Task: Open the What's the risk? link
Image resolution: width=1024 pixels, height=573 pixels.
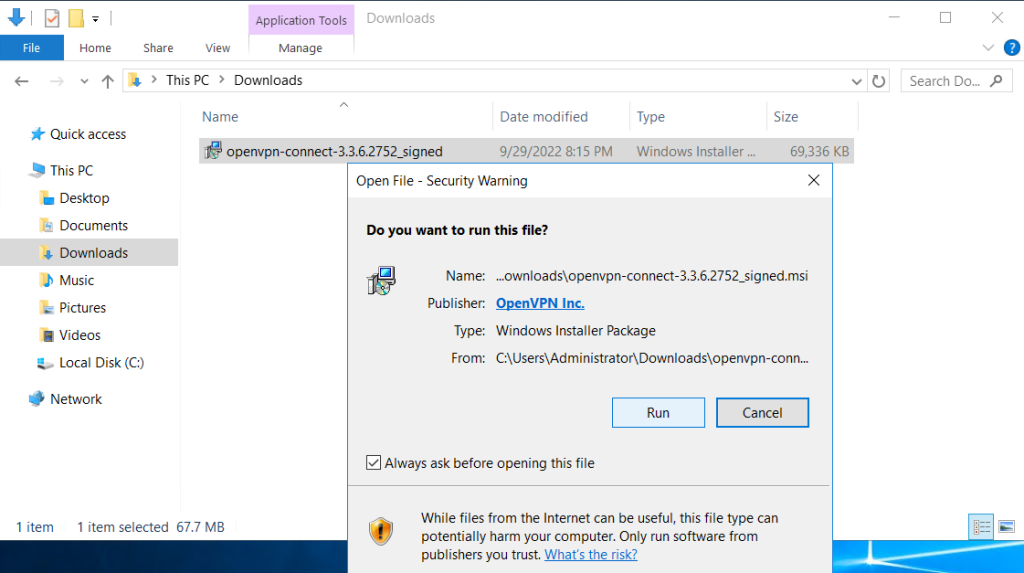Action: tap(591, 555)
